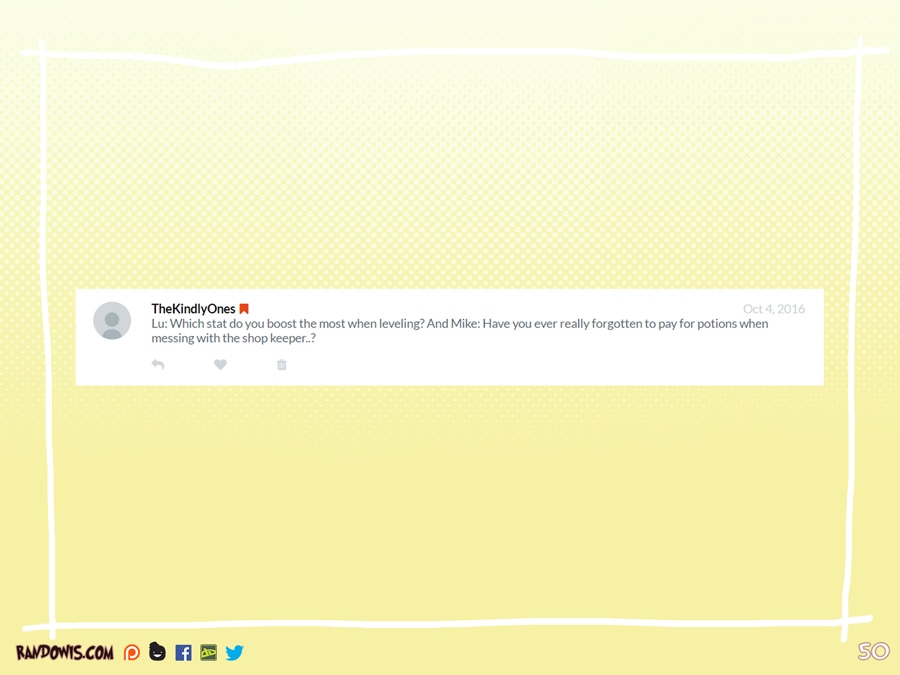Image resolution: width=900 pixels, height=675 pixels.
Task: Click the black smiley face icon
Action: (x=157, y=652)
